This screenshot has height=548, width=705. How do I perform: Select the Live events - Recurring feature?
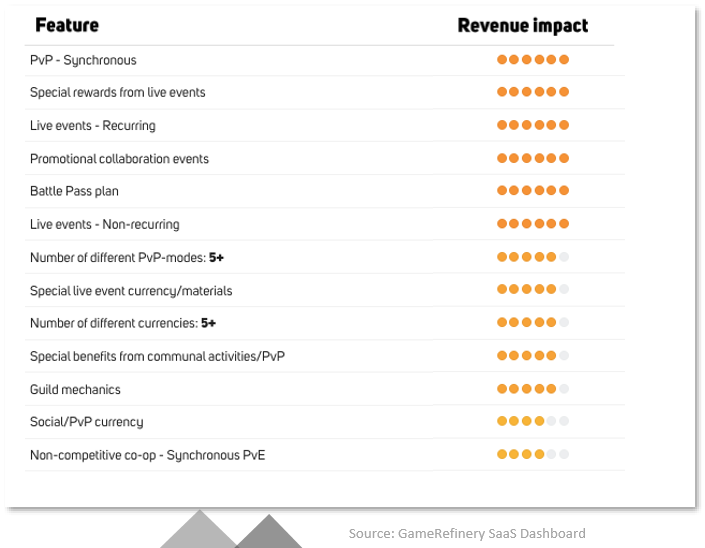click(92, 126)
